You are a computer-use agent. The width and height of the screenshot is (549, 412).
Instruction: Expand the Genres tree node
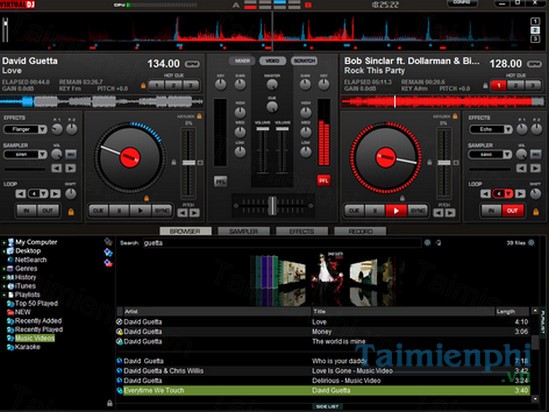(4, 269)
